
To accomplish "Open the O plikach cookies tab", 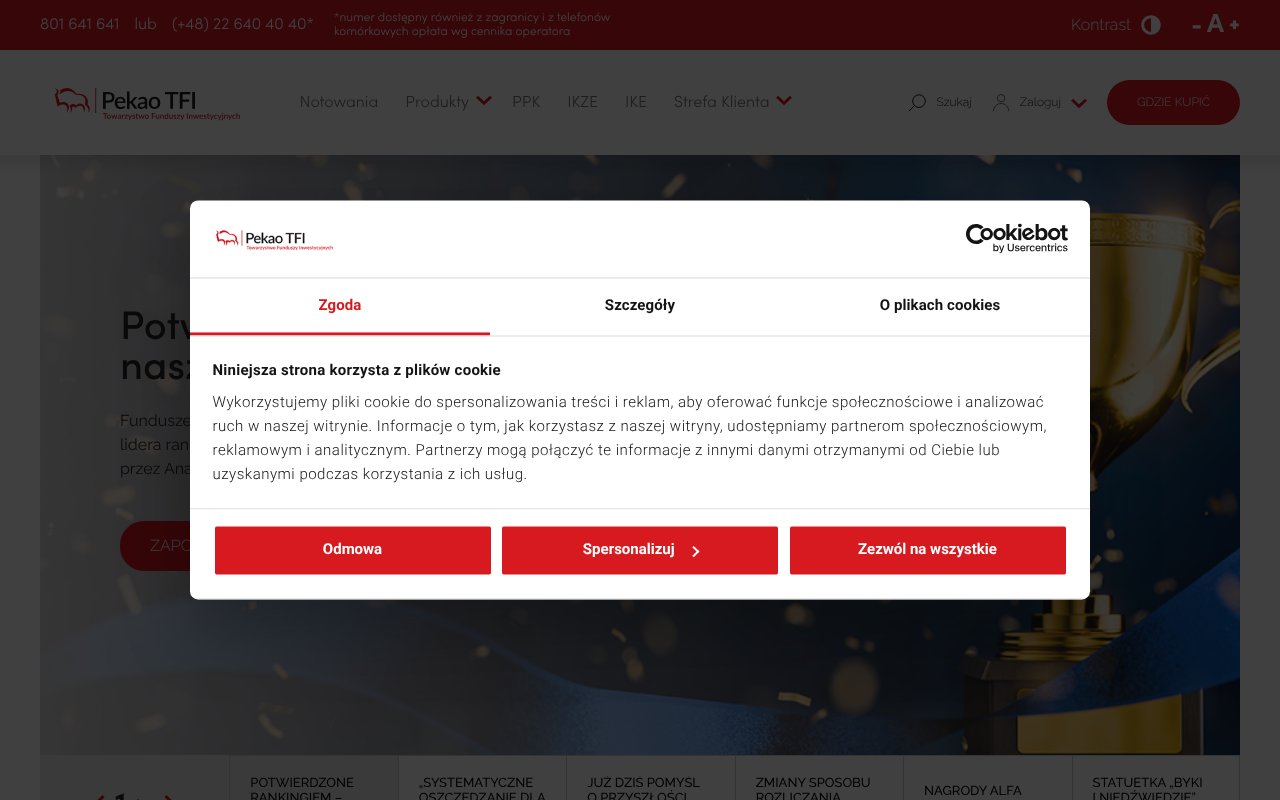I will (x=939, y=305).
